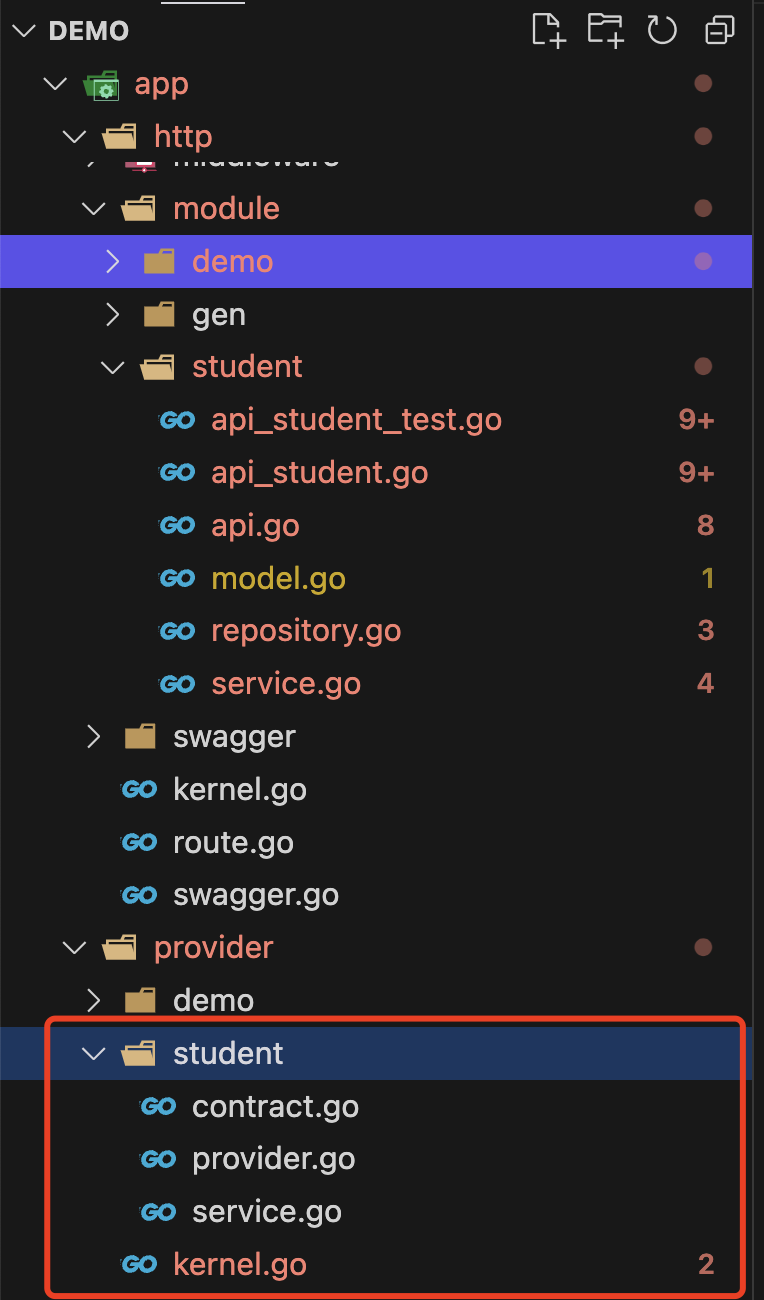Click the New File icon
The height and width of the screenshot is (1300, 764).
(x=548, y=30)
